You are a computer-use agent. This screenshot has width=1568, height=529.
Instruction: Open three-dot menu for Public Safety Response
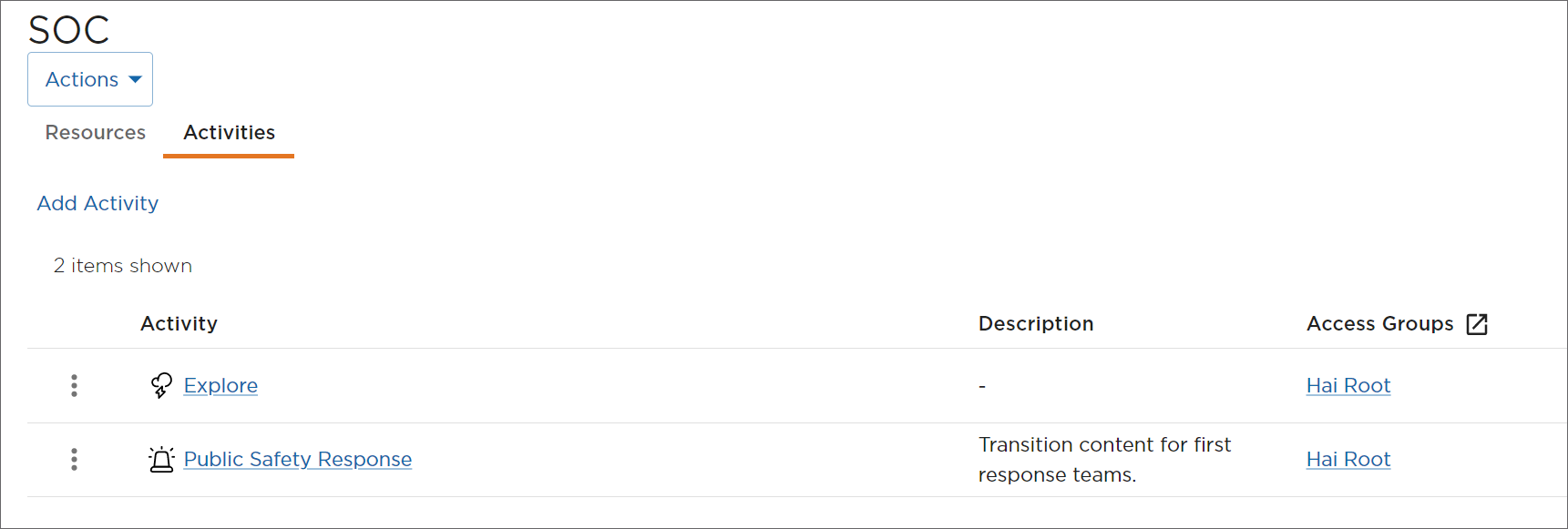pyautogui.click(x=75, y=460)
